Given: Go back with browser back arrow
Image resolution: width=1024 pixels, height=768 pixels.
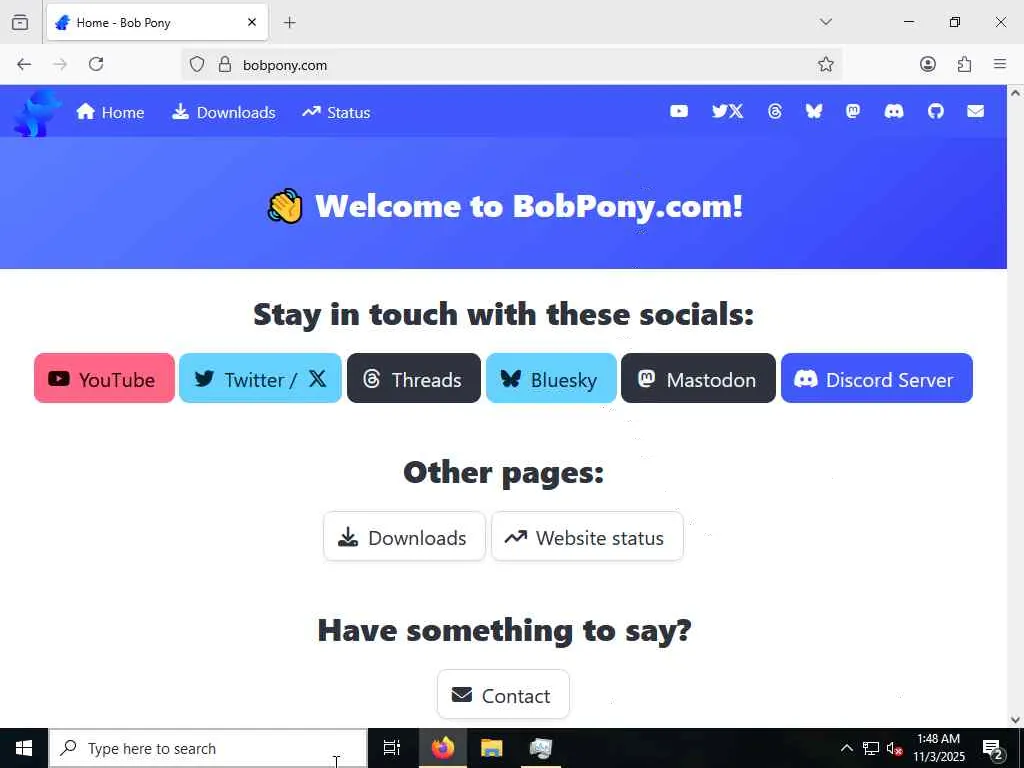Looking at the screenshot, I should (24, 64).
